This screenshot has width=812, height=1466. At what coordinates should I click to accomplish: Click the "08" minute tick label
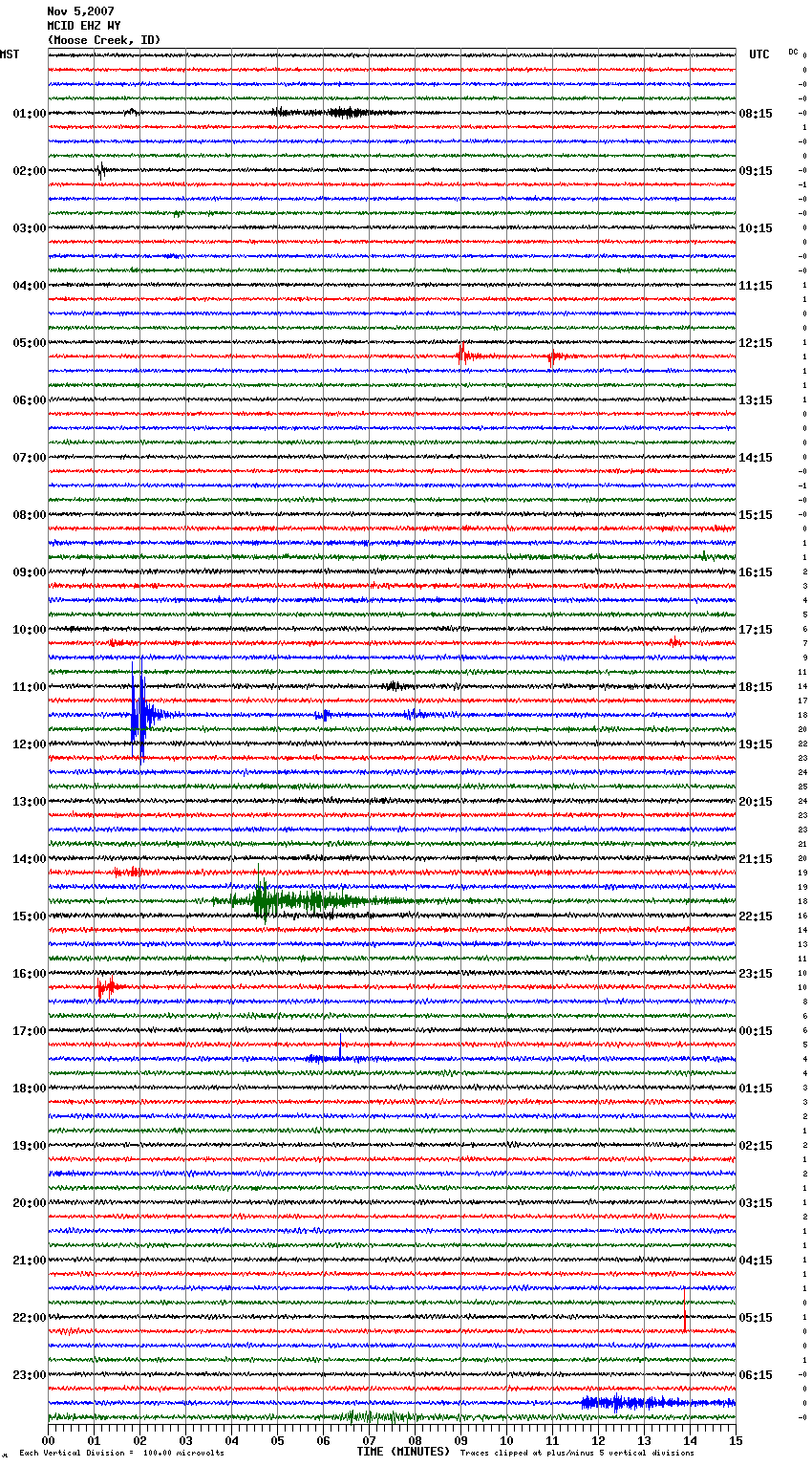(416, 1440)
